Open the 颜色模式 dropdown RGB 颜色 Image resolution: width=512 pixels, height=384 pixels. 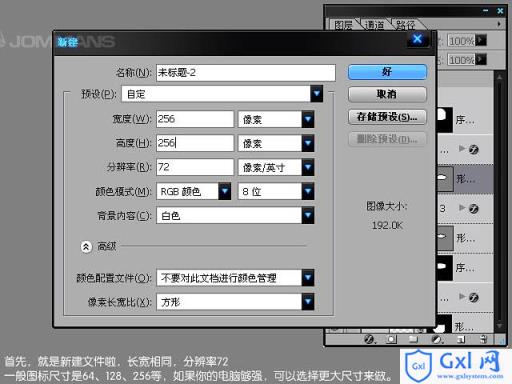pos(193,191)
